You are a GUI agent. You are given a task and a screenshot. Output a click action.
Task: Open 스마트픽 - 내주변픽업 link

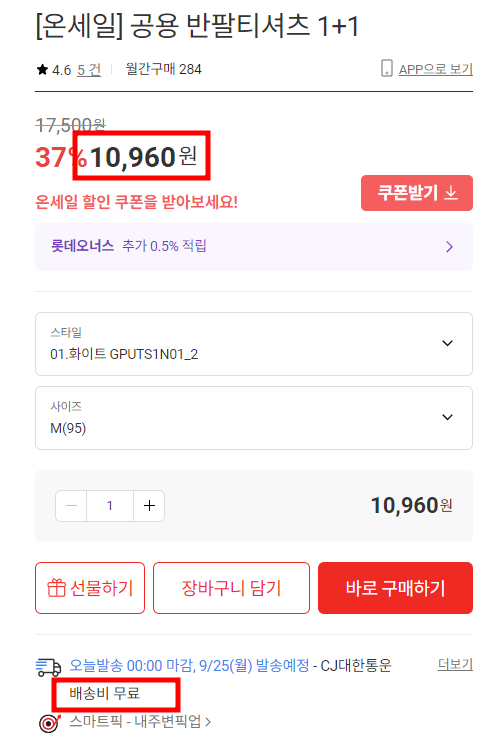pos(140,721)
